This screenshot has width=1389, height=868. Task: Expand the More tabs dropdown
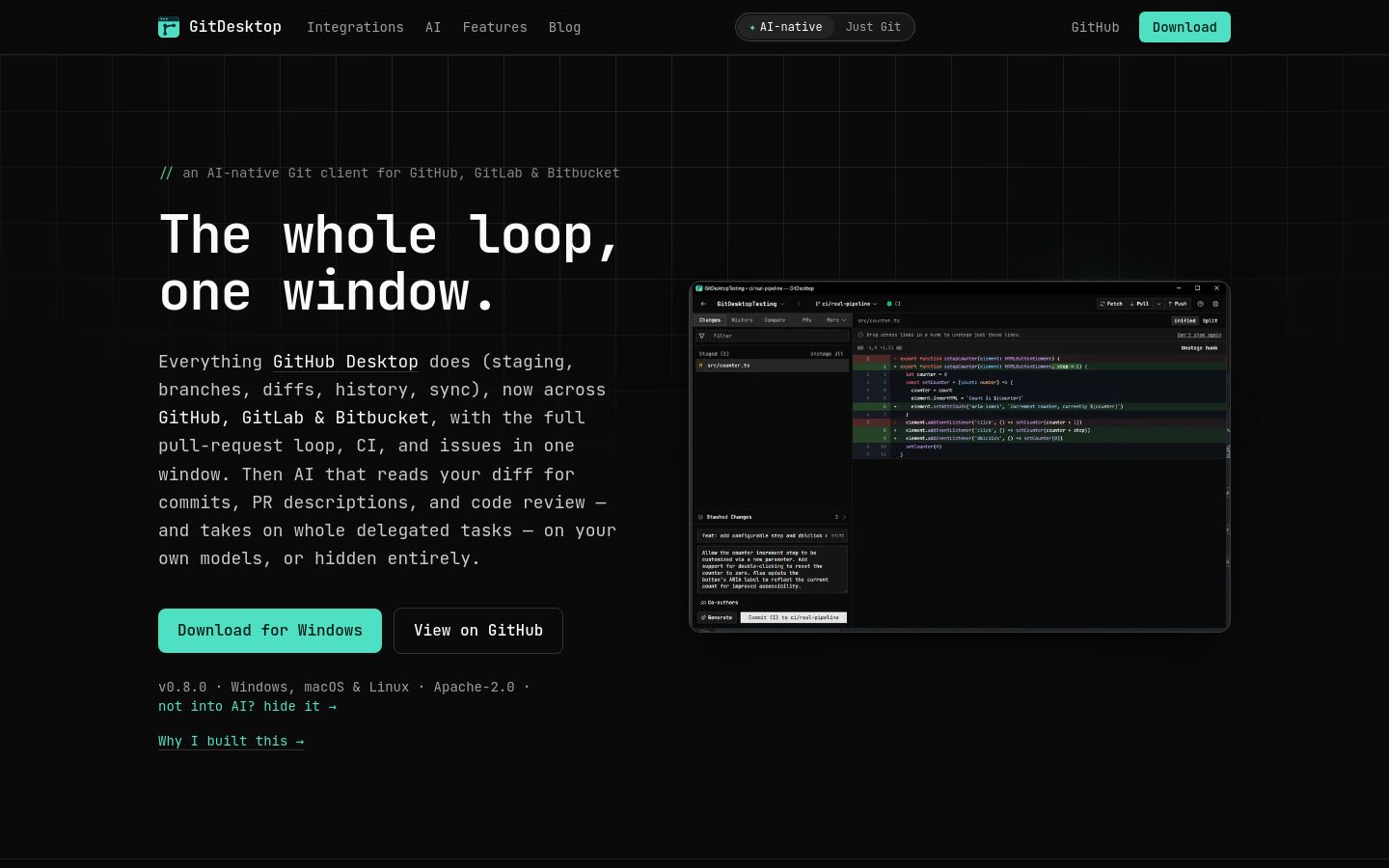(835, 320)
